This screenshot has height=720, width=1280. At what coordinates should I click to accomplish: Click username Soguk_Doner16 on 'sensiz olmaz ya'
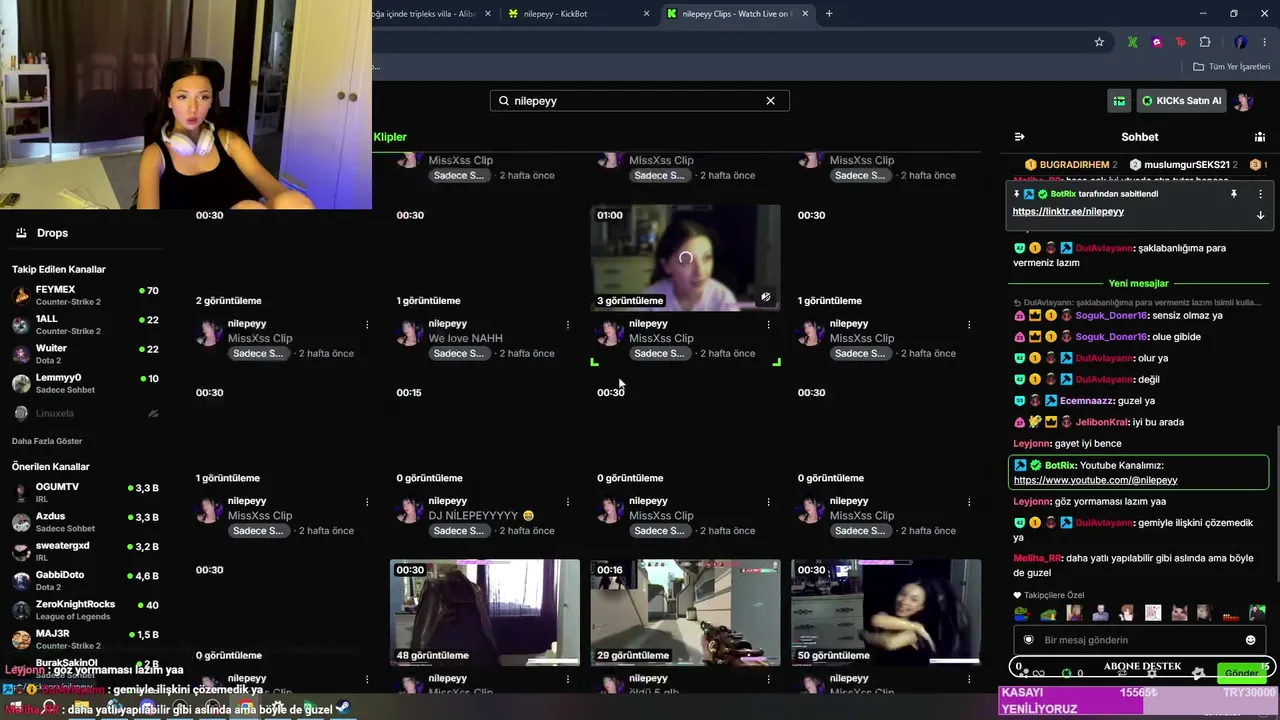[x=1112, y=316]
